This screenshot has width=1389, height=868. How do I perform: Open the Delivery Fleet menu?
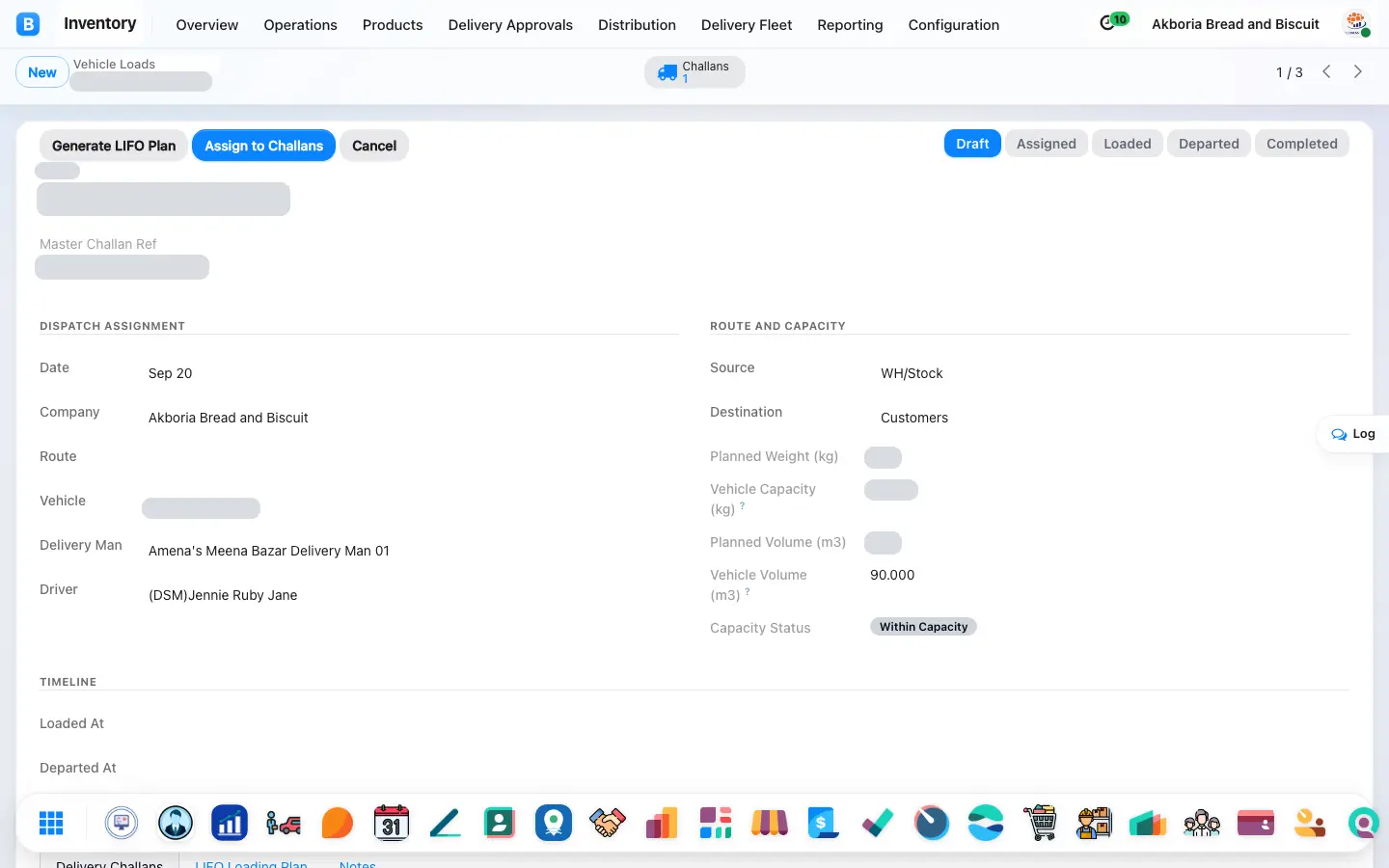747,25
